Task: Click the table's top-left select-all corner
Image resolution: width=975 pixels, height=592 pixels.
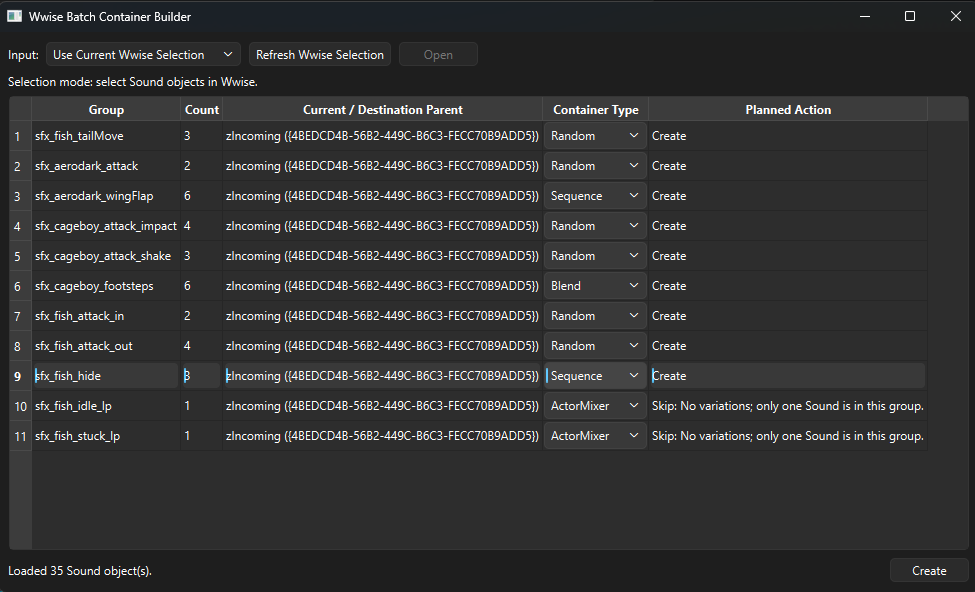Action: [20, 109]
